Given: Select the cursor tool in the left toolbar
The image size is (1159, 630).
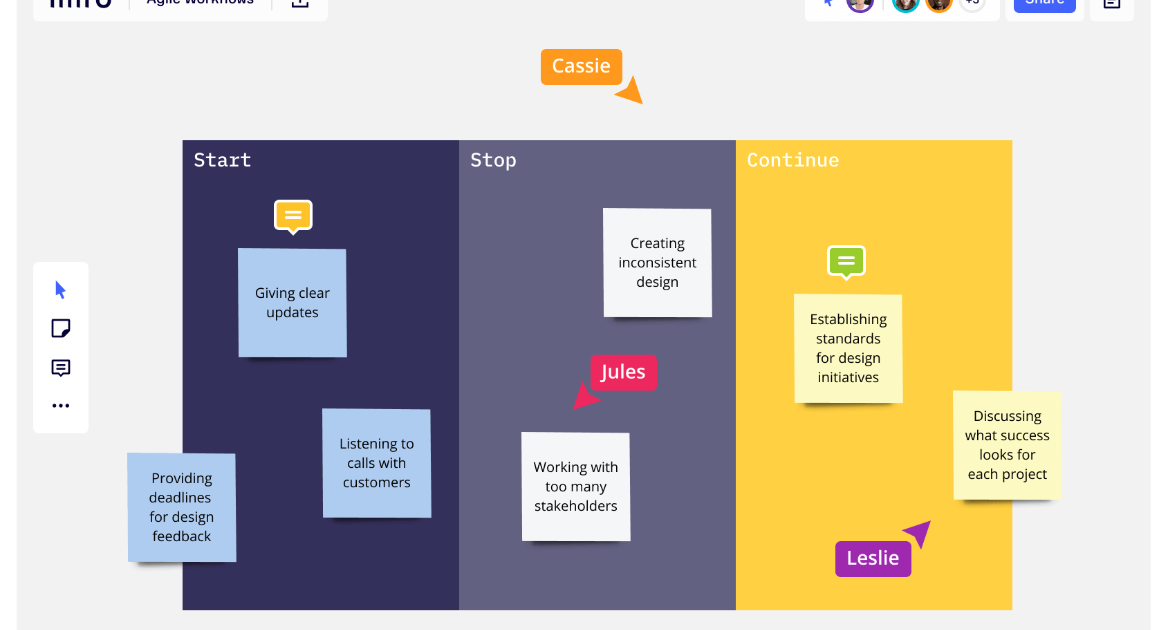Looking at the screenshot, I should (x=61, y=289).
